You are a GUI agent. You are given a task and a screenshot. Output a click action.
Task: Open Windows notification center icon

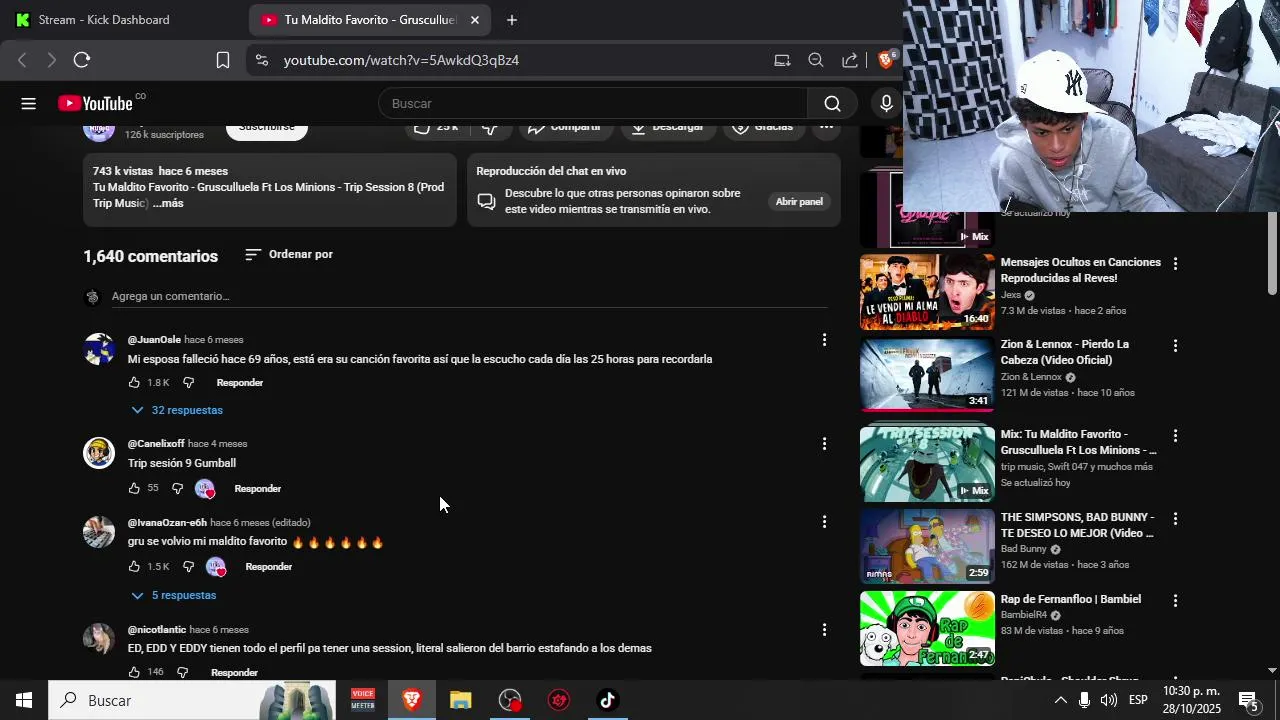1249,700
